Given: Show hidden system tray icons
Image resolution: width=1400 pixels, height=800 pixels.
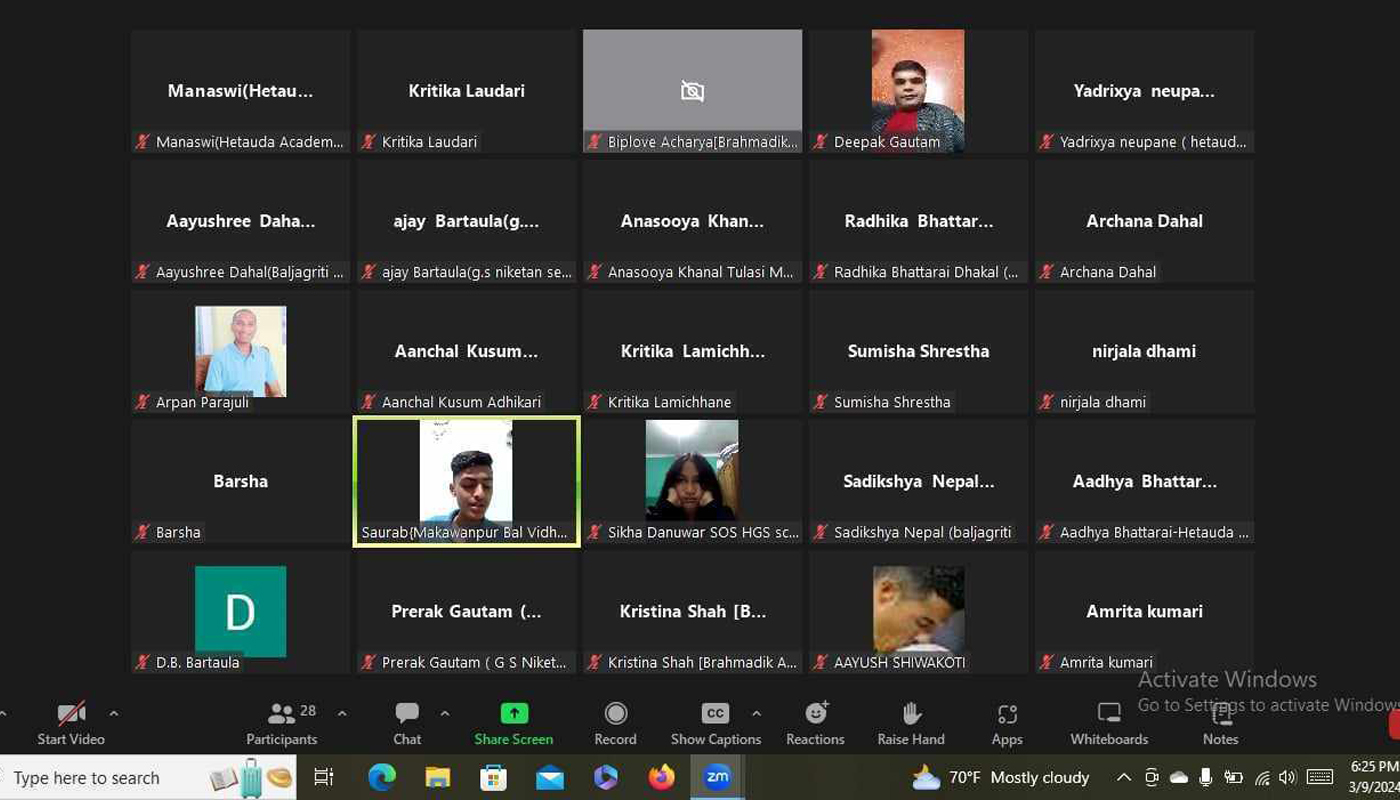Looking at the screenshot, I should [x=1124, y=777].
